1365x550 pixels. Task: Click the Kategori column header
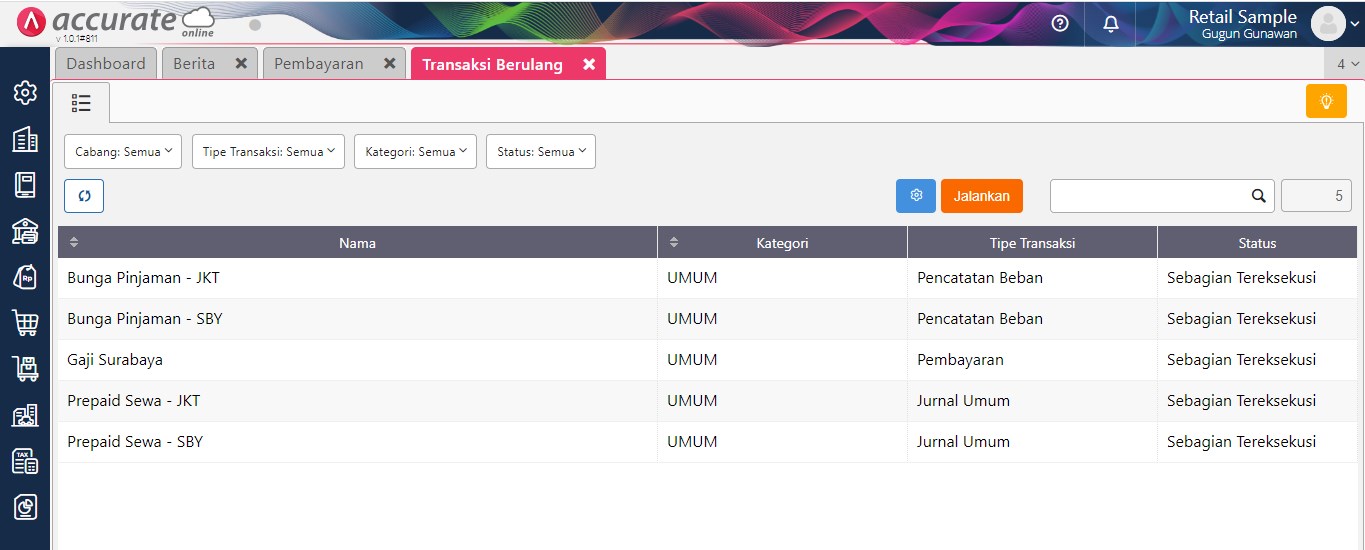click(782, 242)
